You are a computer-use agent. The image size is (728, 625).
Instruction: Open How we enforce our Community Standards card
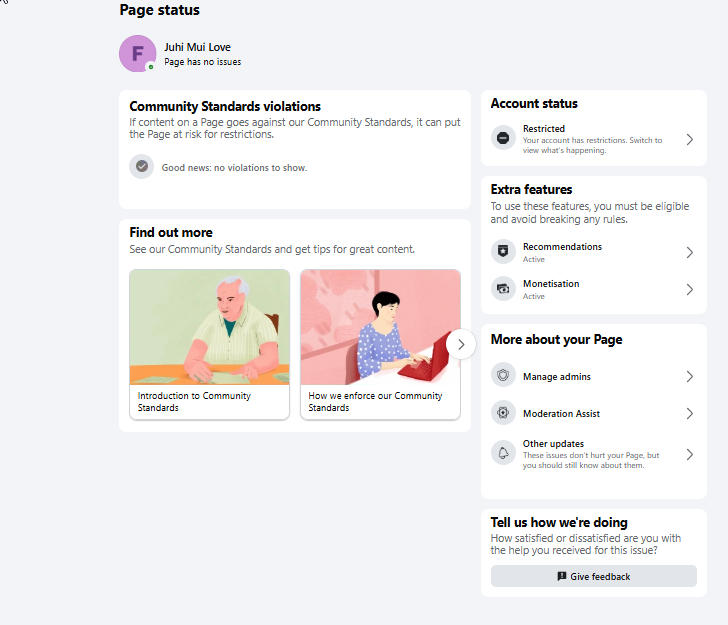click(x=380, y=345)
